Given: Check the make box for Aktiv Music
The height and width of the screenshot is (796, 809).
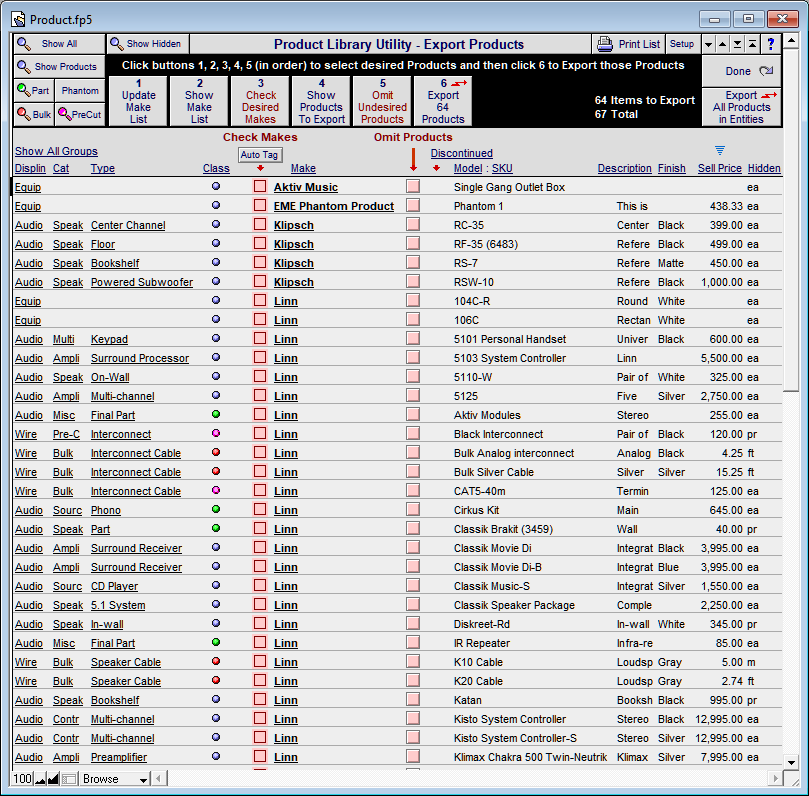Looking at the screenshot, I should click(x=260, y=186).
